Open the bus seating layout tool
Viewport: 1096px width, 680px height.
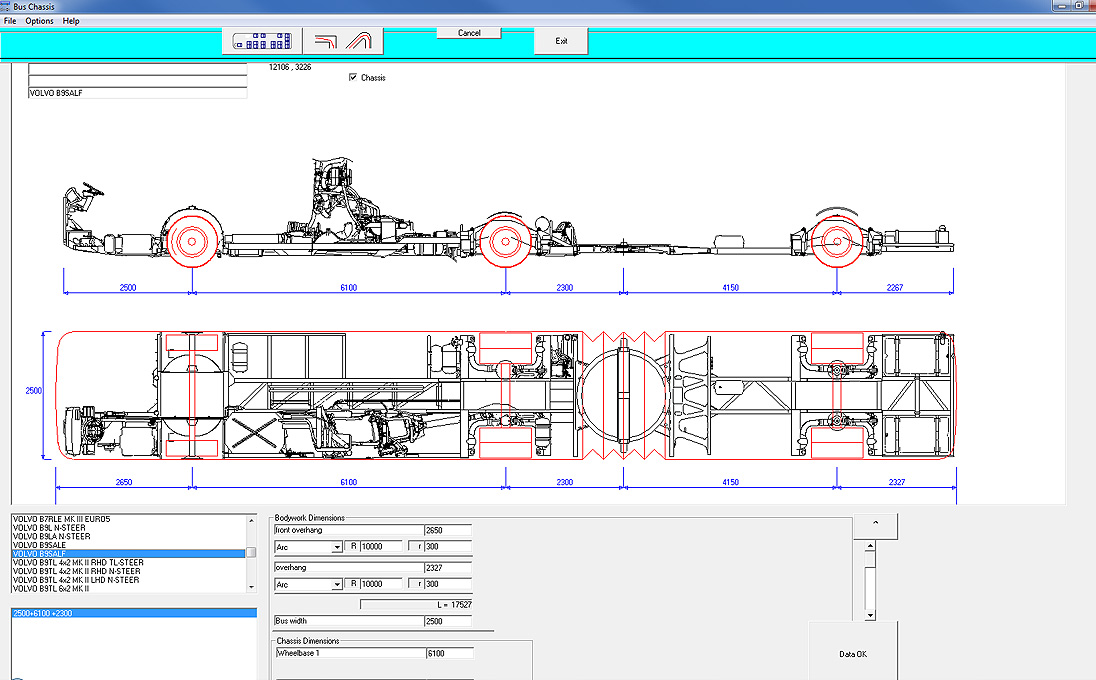262,41
